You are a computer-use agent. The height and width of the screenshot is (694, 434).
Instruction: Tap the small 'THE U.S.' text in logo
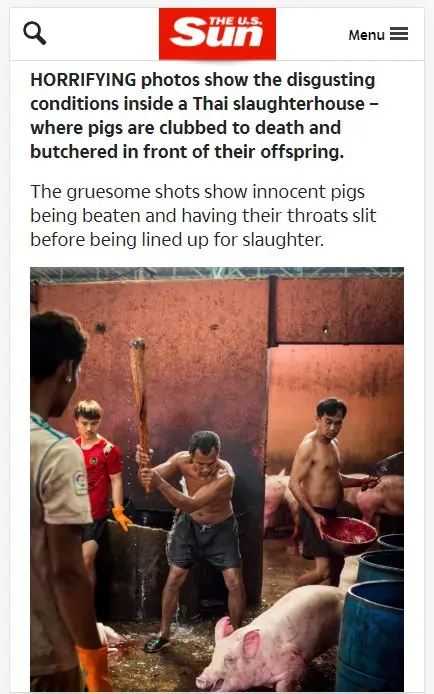[x=235, y=21]
